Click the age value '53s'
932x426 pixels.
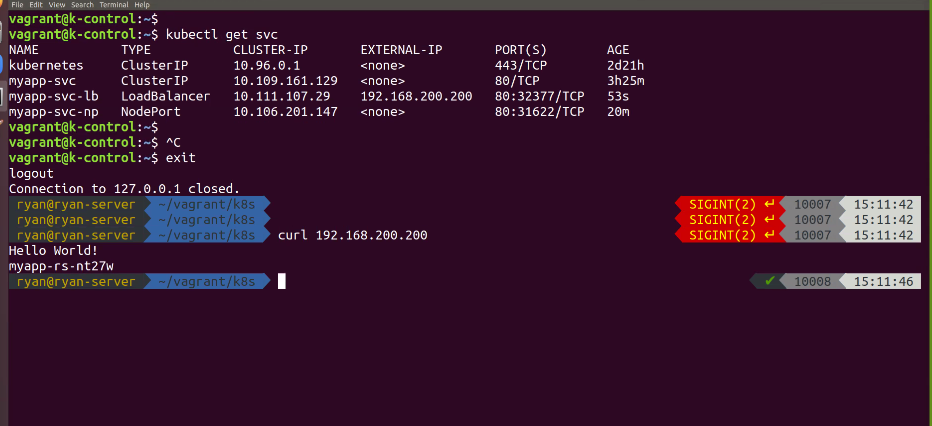pos(618,96)
